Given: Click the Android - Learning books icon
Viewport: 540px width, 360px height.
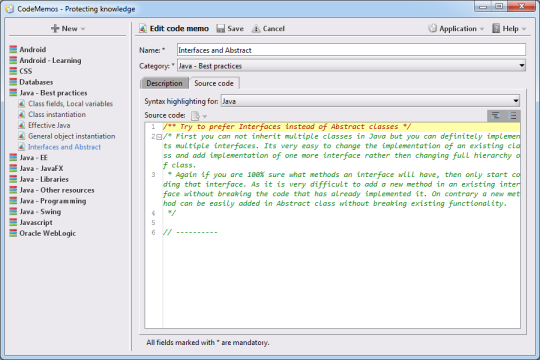Looking at the screenshot, I should point(13,60).
